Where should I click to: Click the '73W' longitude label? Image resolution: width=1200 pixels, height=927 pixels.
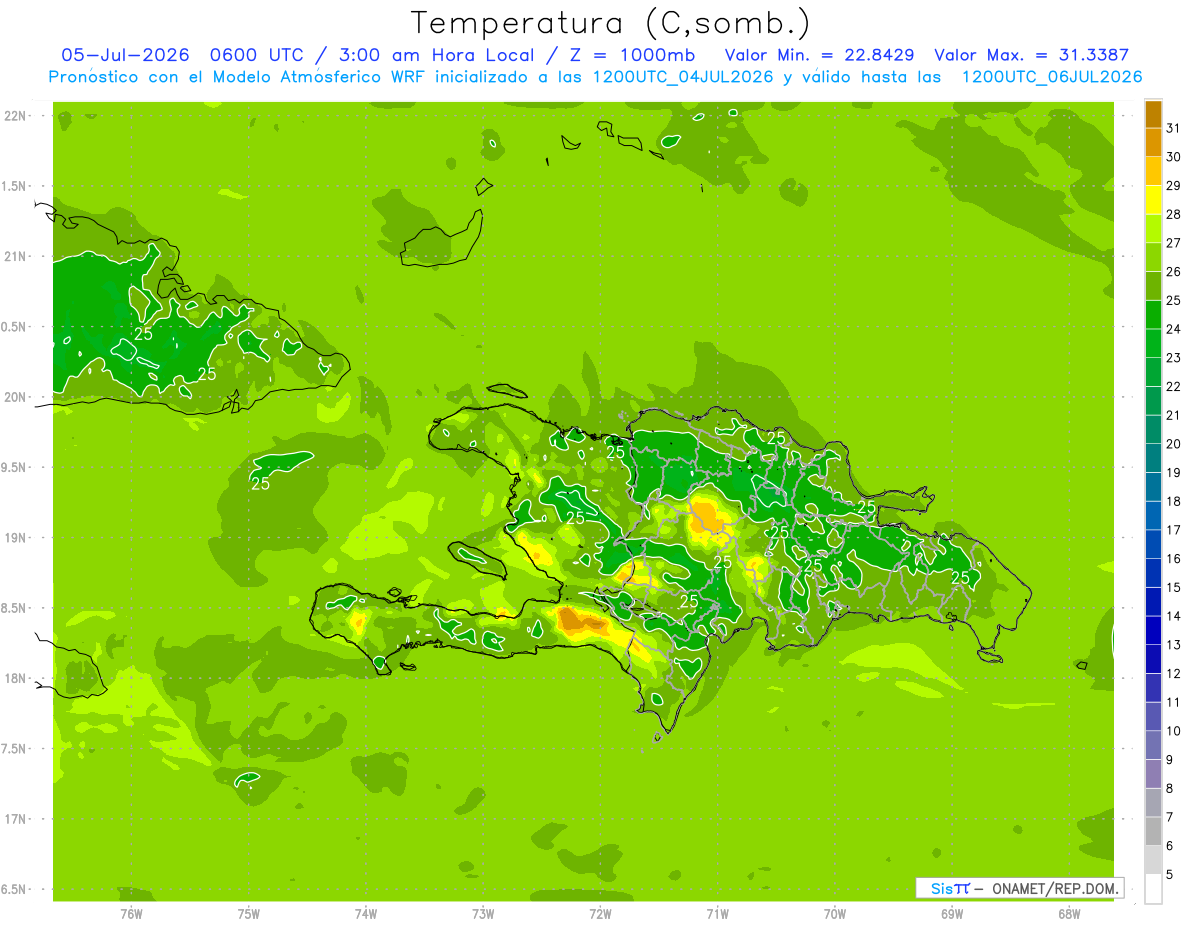click(x=483, y=913)
